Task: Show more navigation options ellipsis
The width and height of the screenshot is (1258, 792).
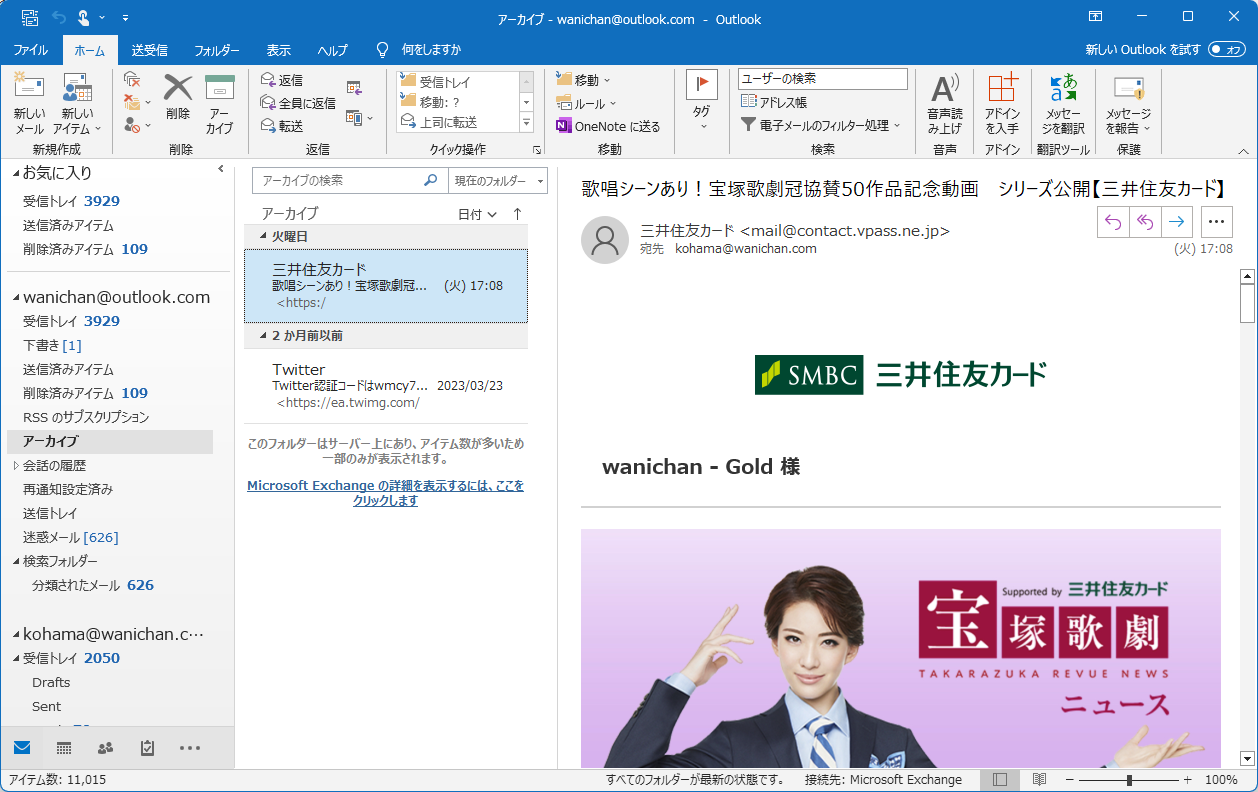Action: pos(190,748)
